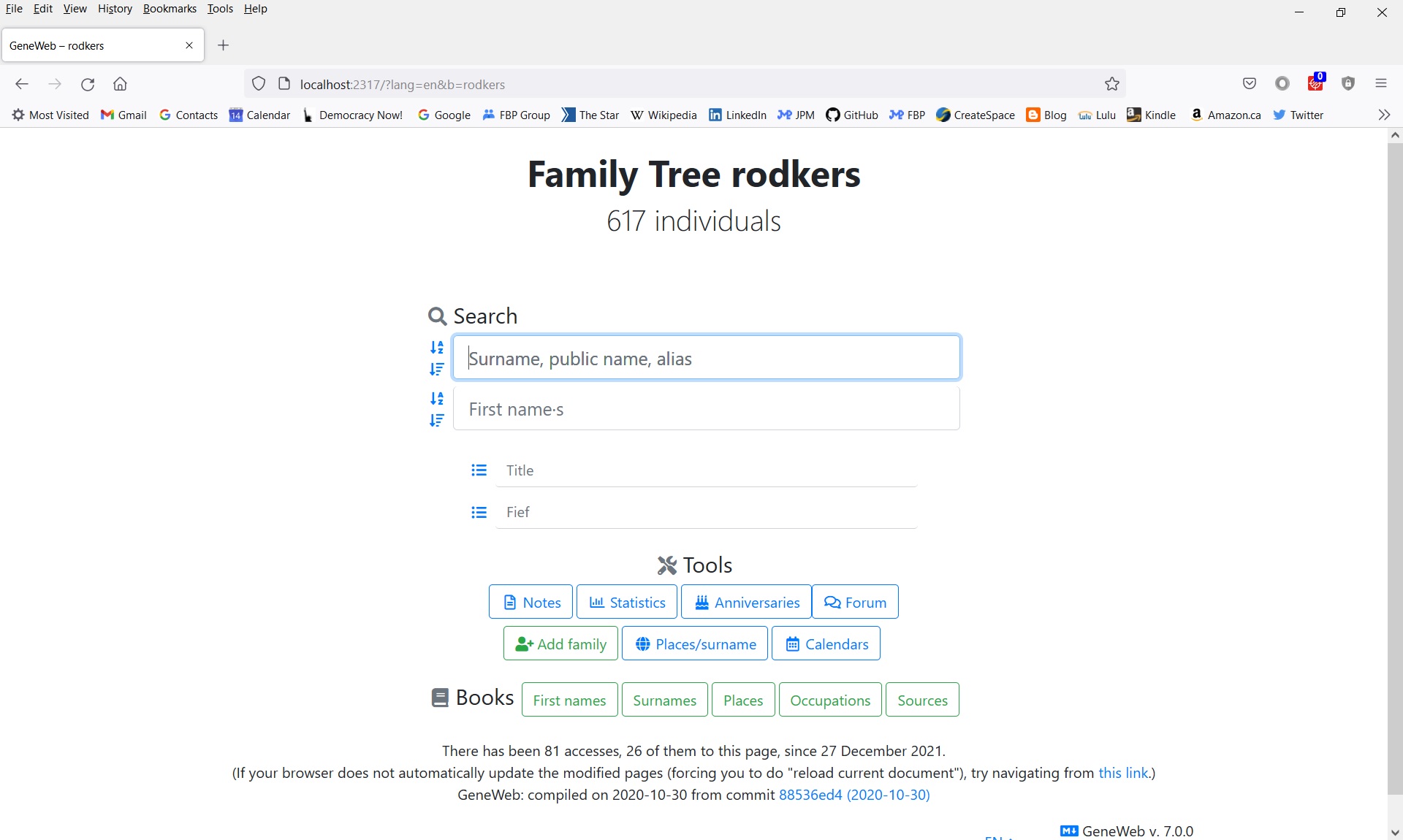Bookmark this page using the star icon
Image resolution: width=1403 pixels, height=840 pixels.
1112,83
